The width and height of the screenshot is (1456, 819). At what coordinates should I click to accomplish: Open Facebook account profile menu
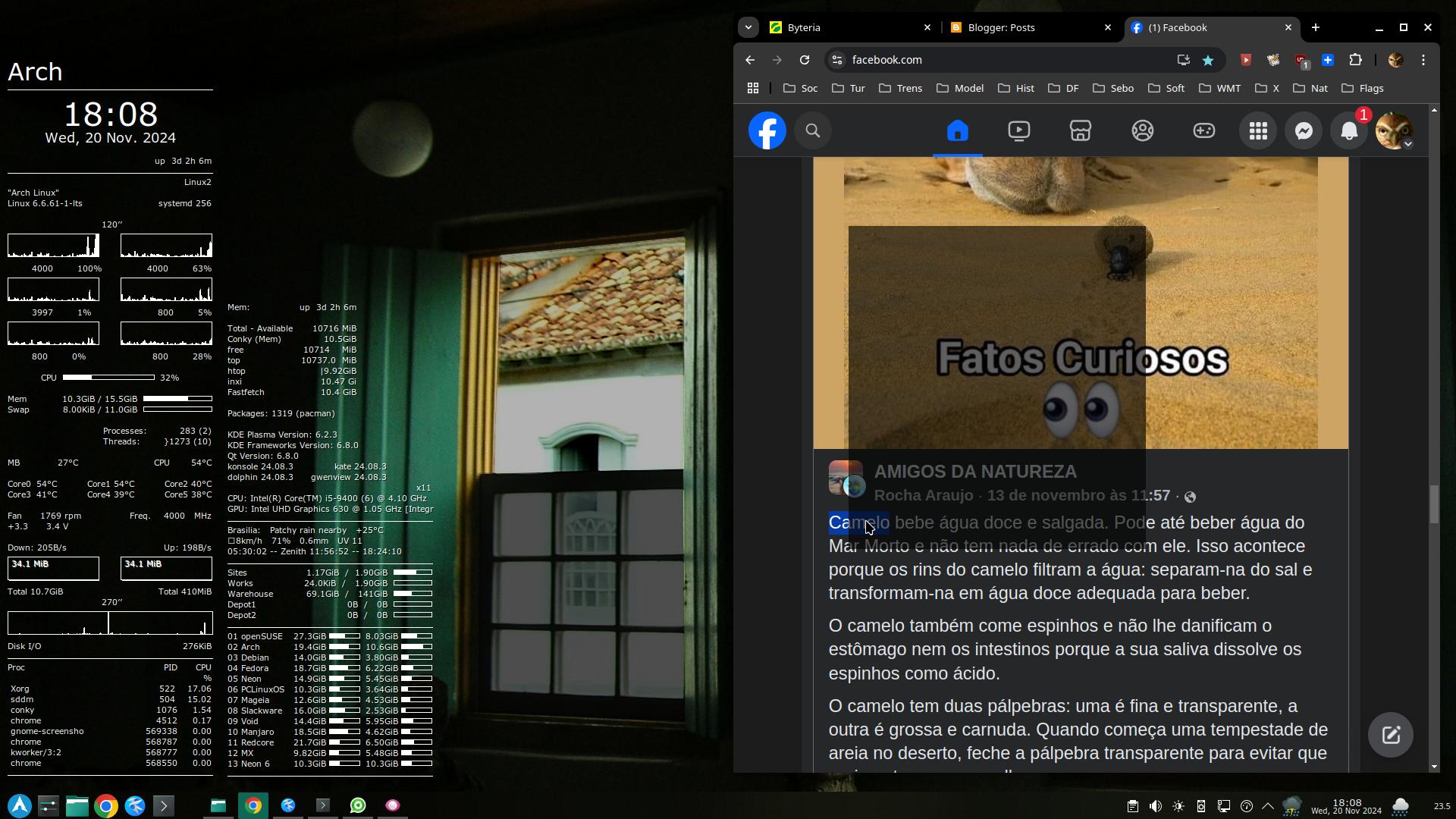1395,130
